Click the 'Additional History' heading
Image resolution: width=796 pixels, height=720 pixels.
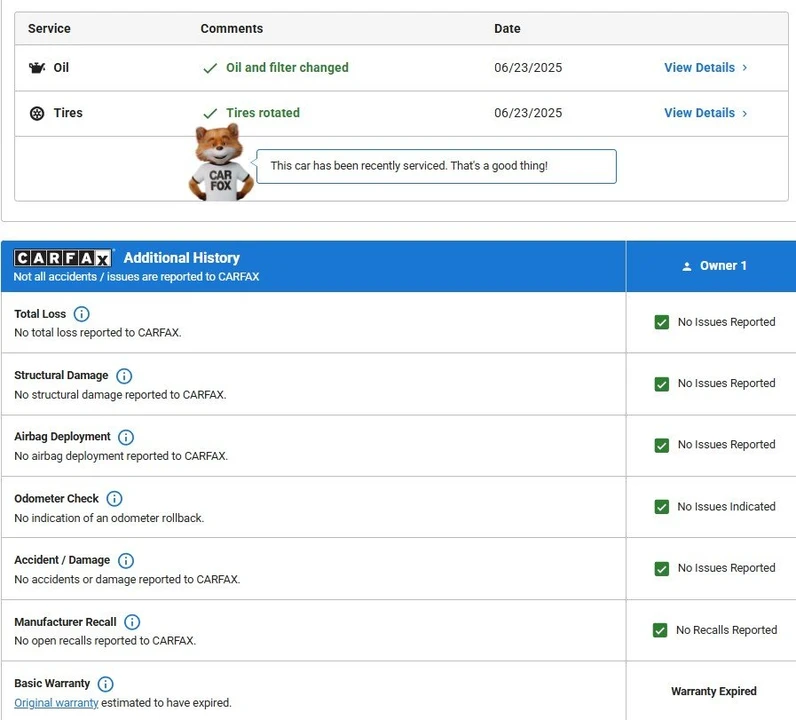coord(182,258)
